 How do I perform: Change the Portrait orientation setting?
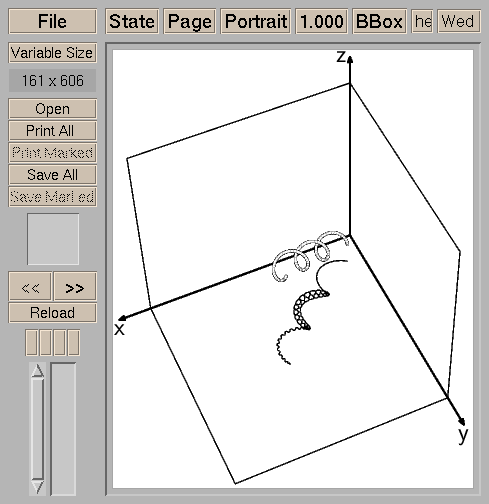(x=256, y=21)
